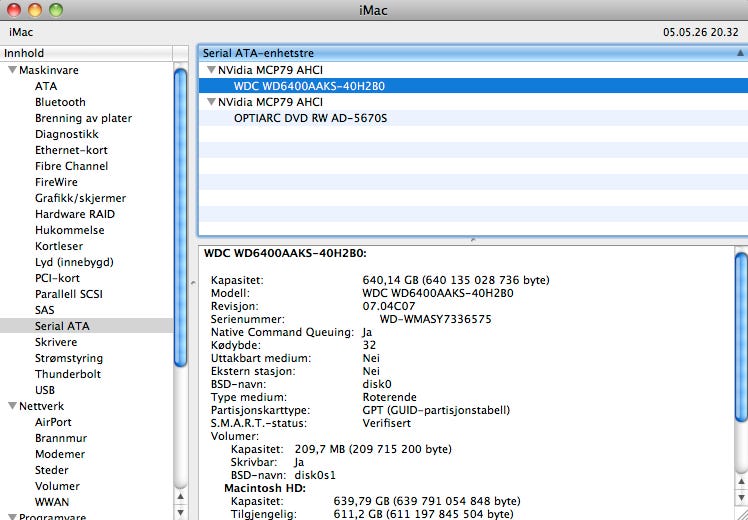Select Bluetooth in sidebar

(x=60, y=102)
